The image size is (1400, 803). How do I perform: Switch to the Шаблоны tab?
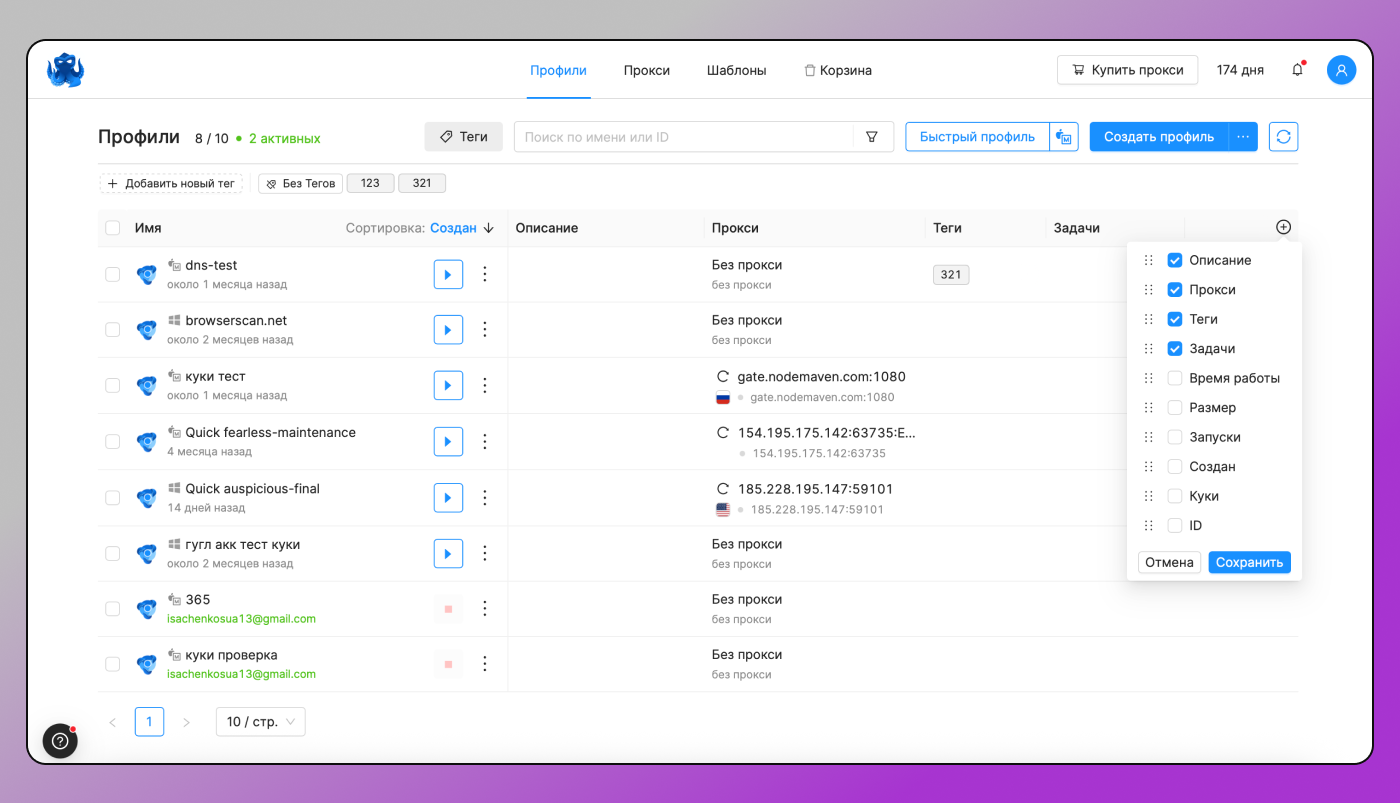(x=736, y=70)
